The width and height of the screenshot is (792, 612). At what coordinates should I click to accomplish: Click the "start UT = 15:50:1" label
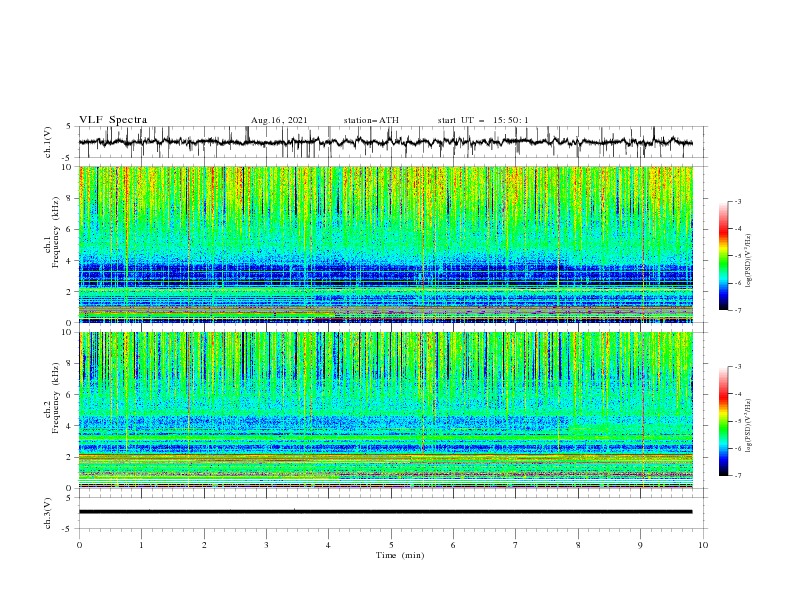483,120
